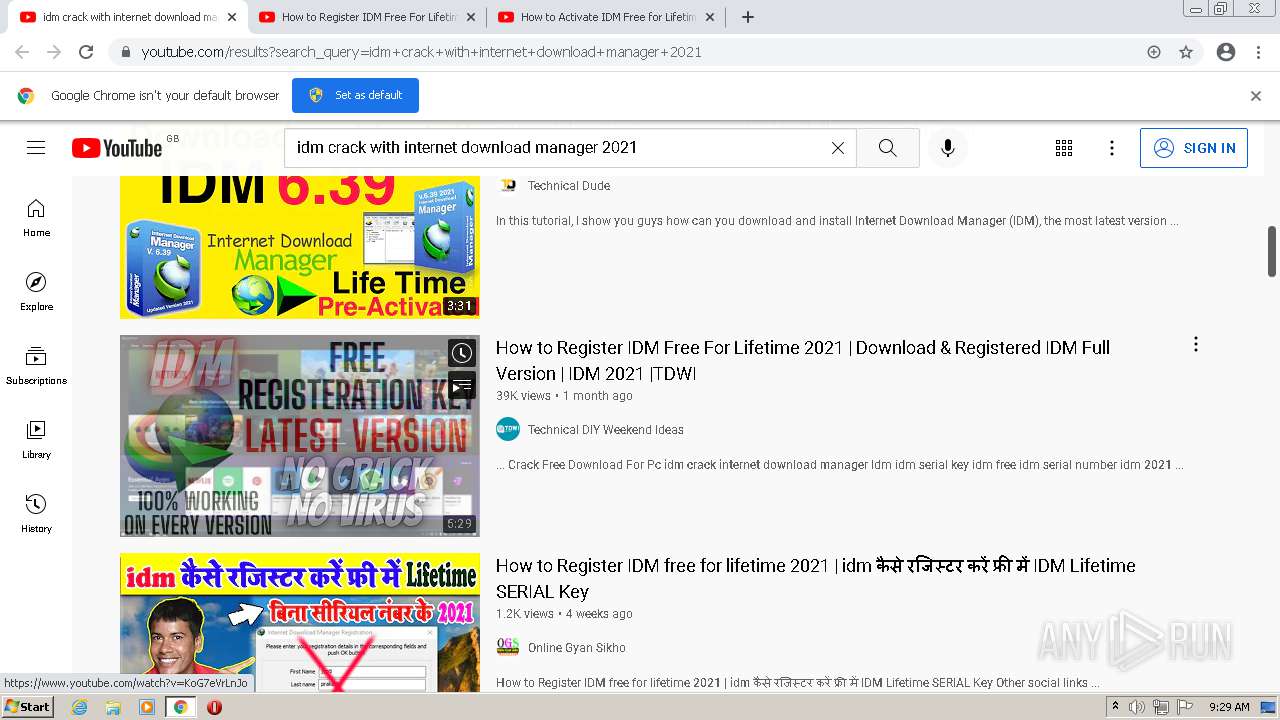Click the '39K views • 1 month ago' text
Viewport: 1280px width, 720px height.
coord(564,396)
